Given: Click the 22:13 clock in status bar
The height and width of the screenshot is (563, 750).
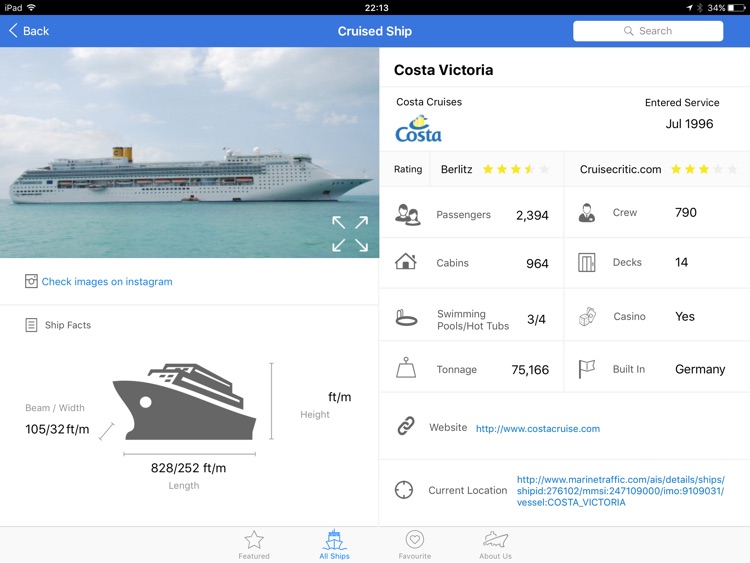Looking at the screenshot, I should [x=376, y=8].
